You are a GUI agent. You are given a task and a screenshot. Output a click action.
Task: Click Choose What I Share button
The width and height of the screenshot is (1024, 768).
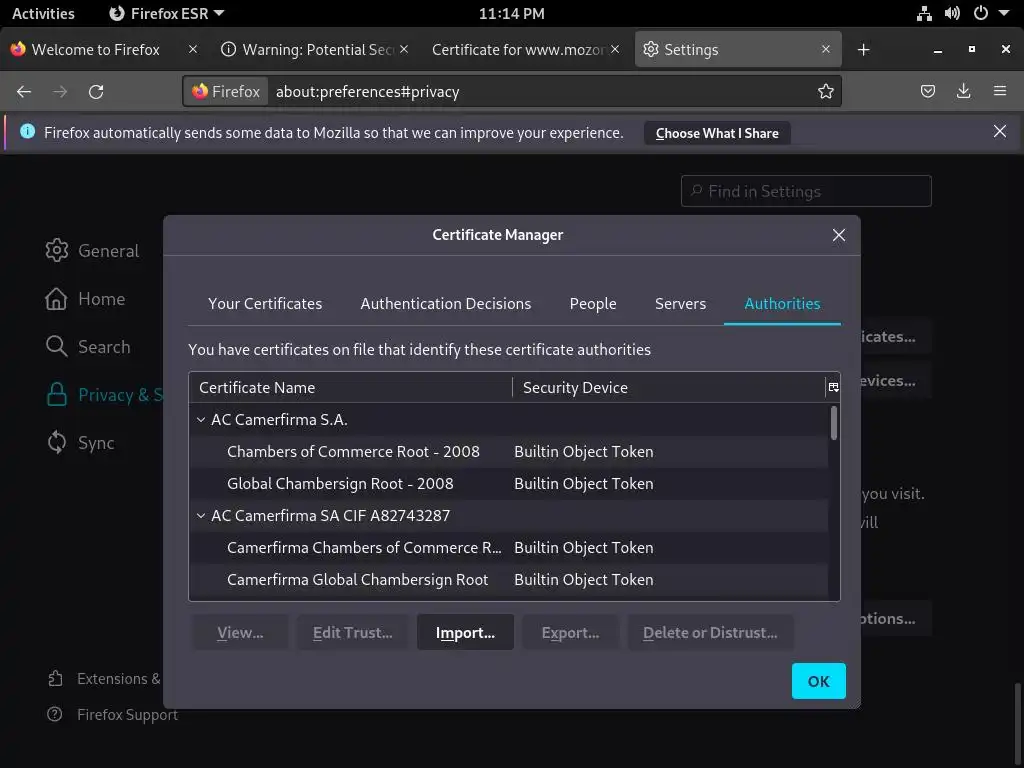click(x=717, y=133)
